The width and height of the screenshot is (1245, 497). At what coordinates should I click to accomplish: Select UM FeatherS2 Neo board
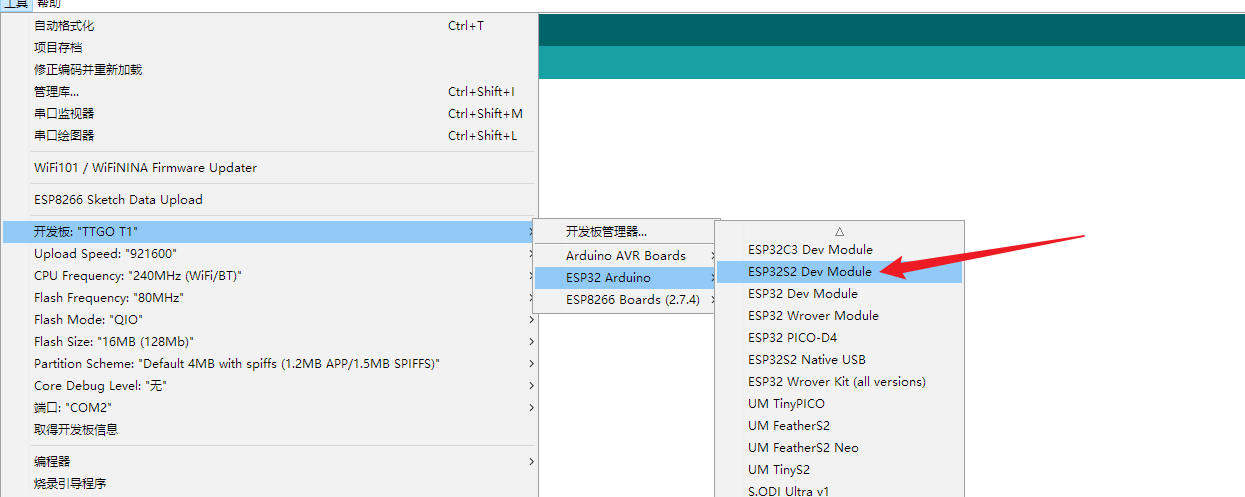point(840,448)
